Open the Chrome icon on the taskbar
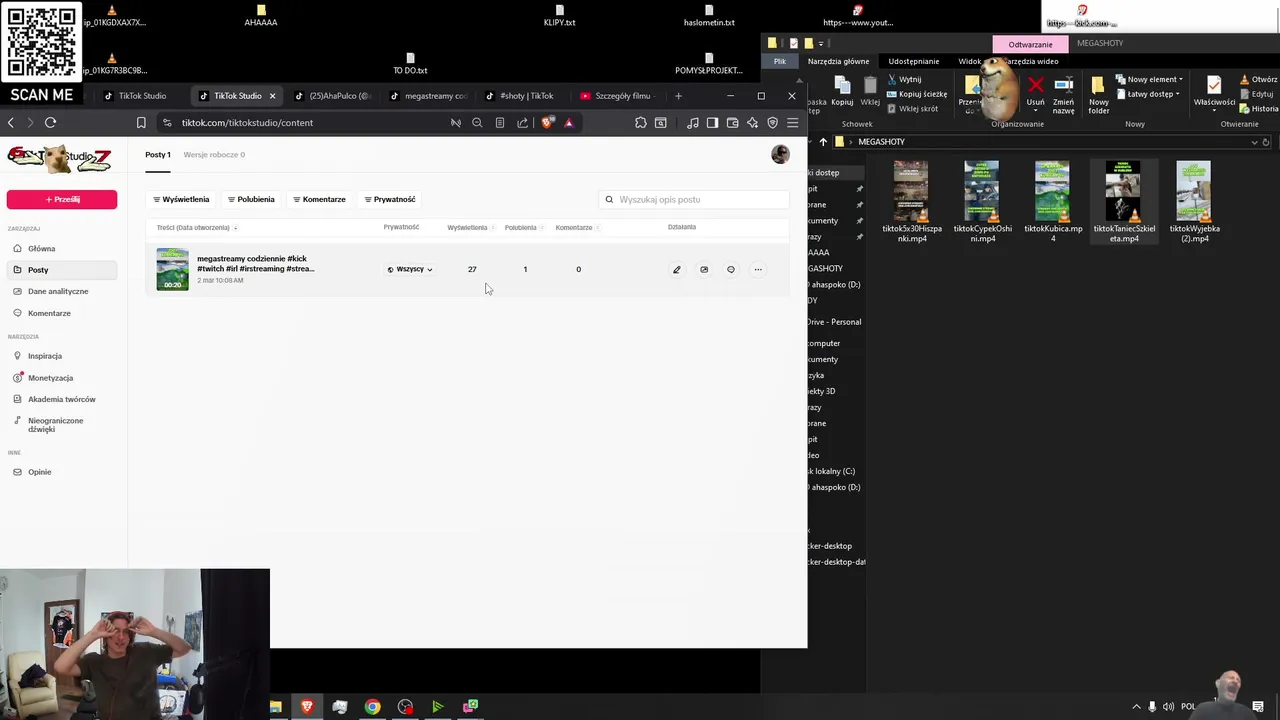 (x=372, y=707)
